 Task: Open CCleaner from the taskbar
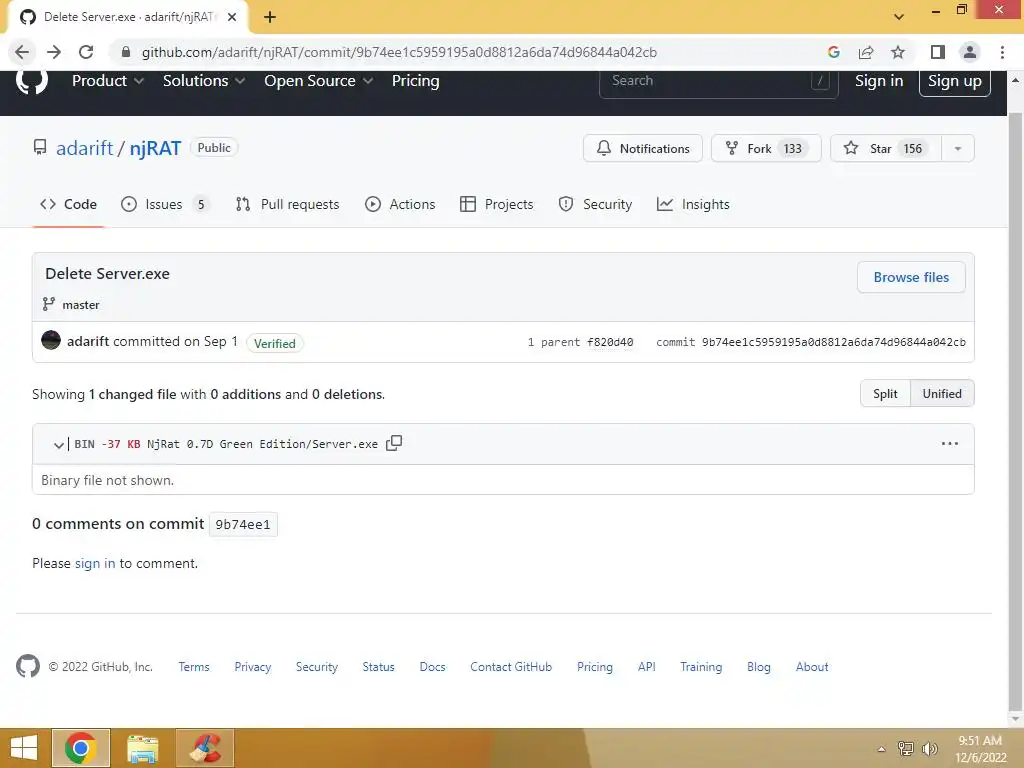point(205,748)
